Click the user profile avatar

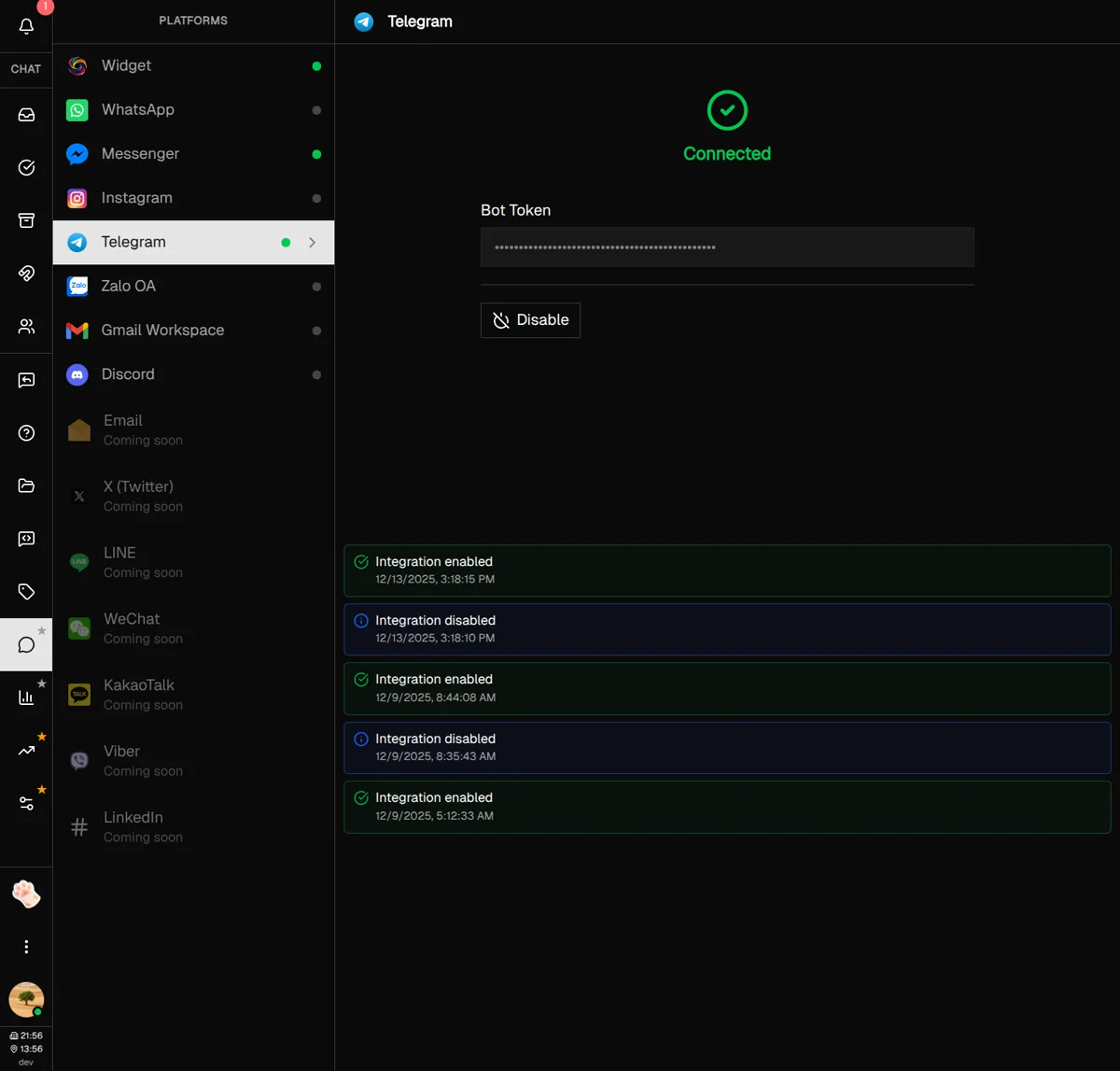pos(26,999)
